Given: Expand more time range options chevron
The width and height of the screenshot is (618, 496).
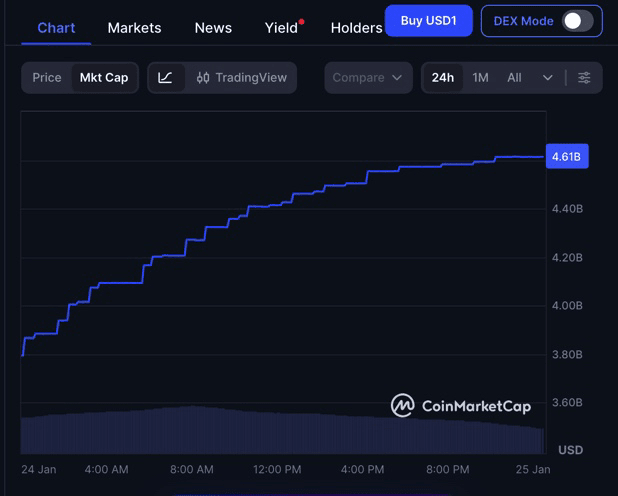Looking at the screenshot, I should click(x=547, y=78).
